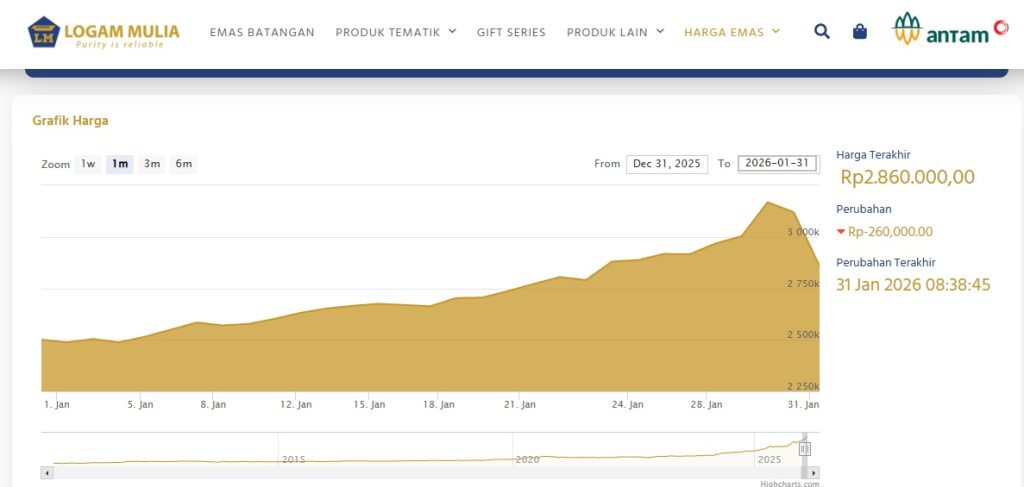
Task: Open the shopping bag cart icon
Action: coord(860,32)
